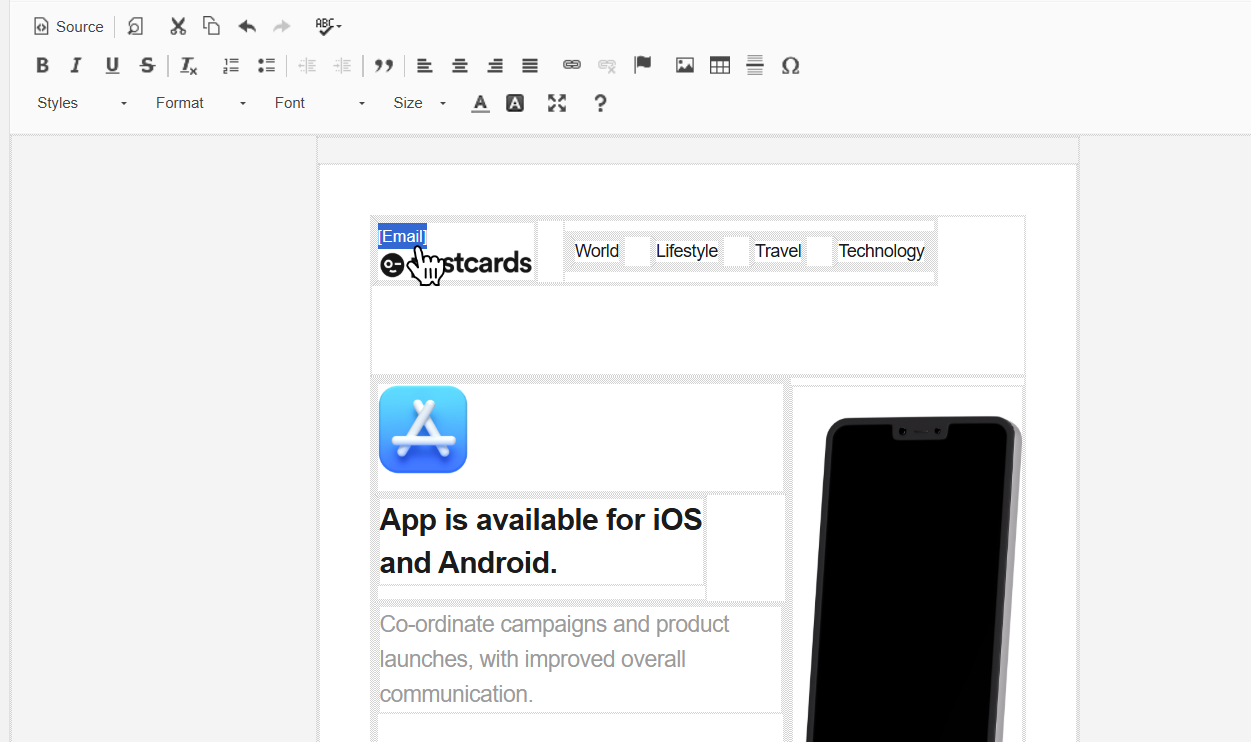Open the Font dropdown
1251x742 pixels.
[x=319, y=103]
